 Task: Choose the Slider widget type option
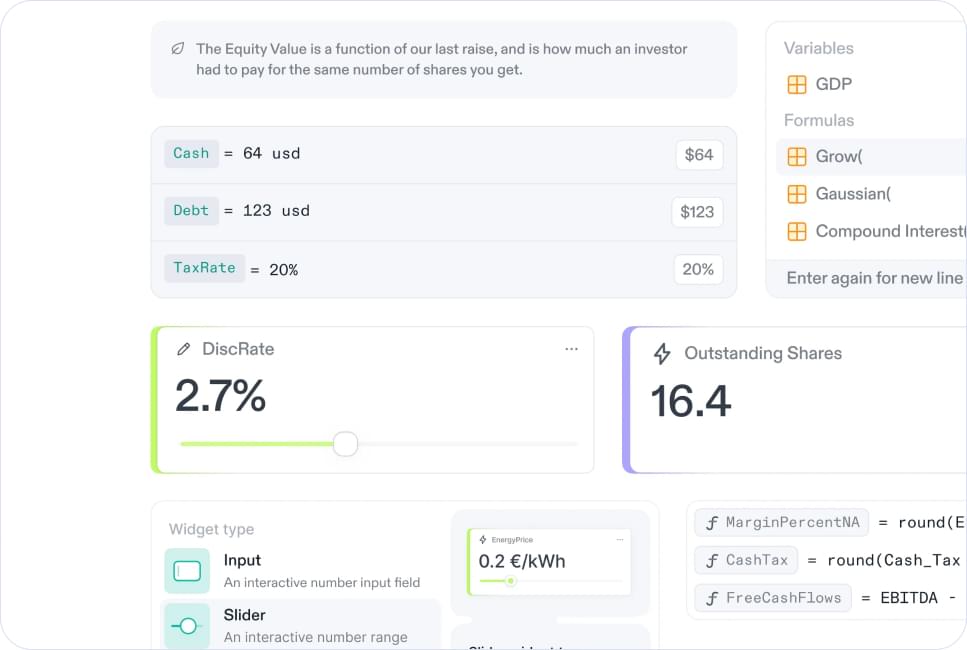[302, 626]
